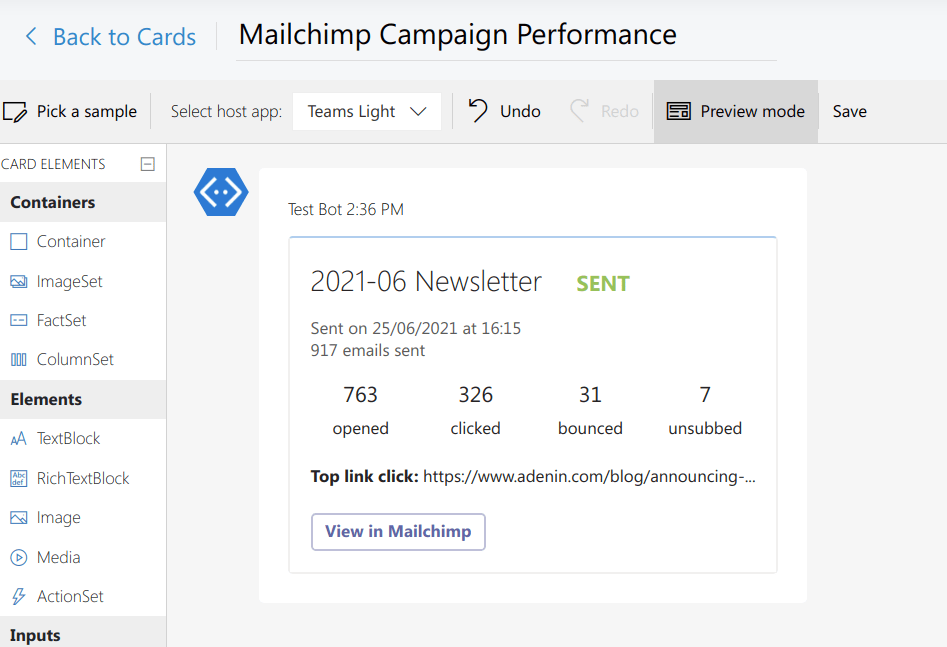Save the card
947x647 pixels.
pos(850,111)
